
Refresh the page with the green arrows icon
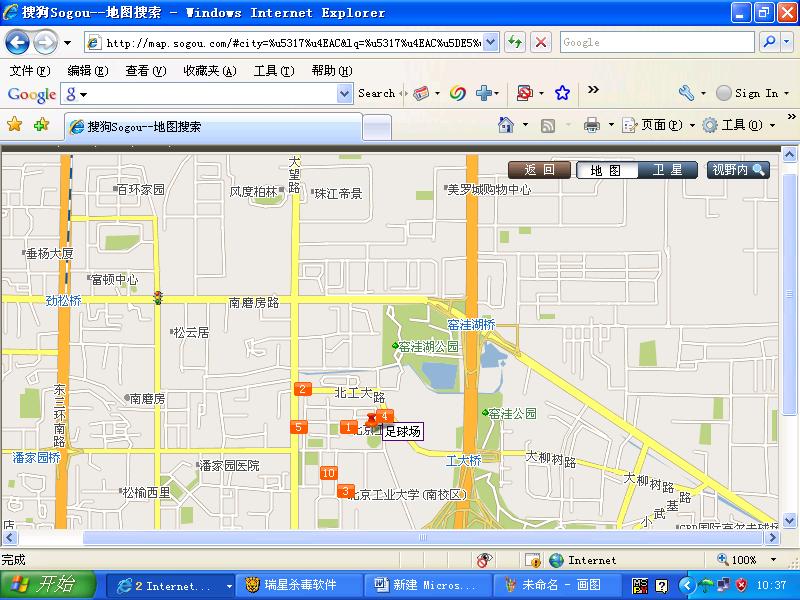click(515, 42)
